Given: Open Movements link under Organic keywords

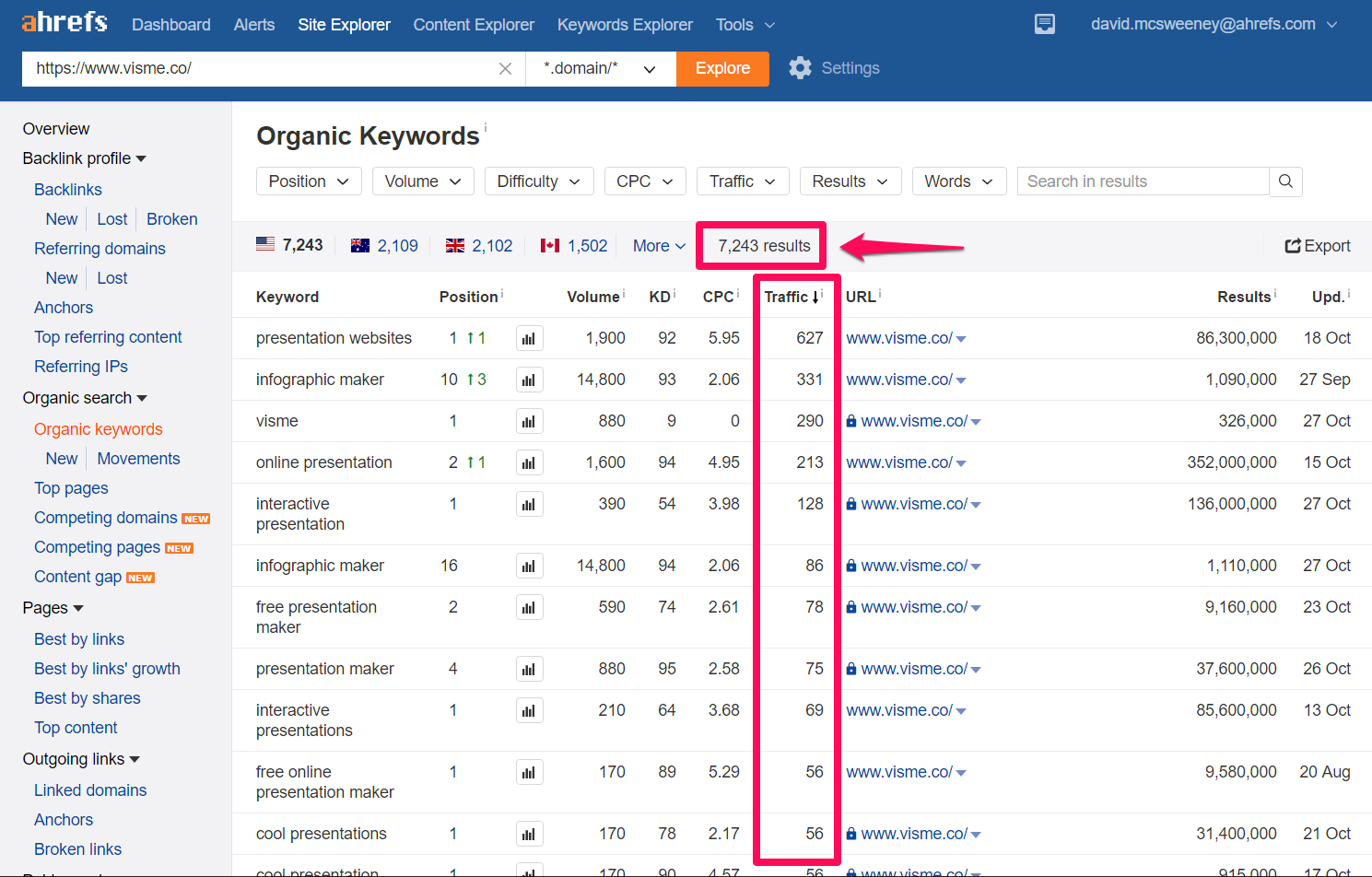Looking at the screenshot, I should click(139, 459).
